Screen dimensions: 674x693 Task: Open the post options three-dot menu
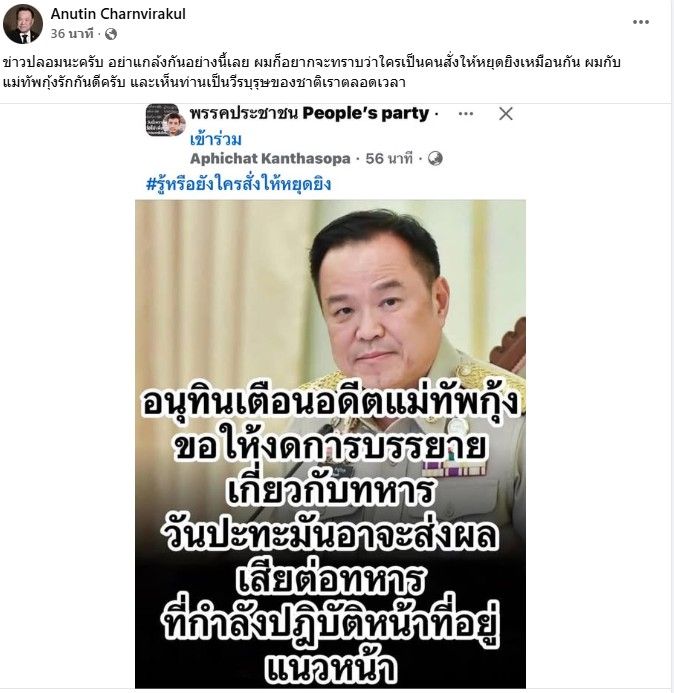(x=640, y=22)
